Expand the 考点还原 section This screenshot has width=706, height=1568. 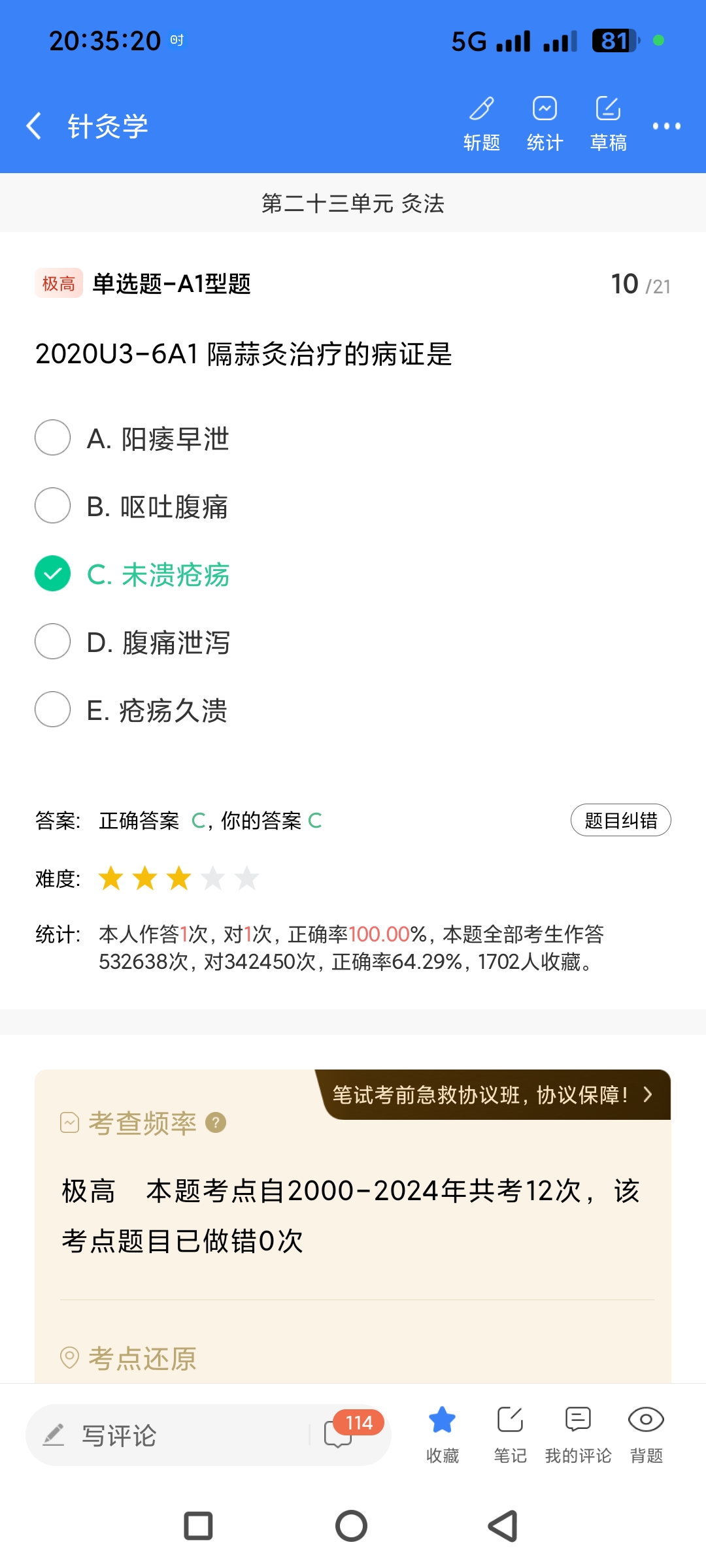pyautogui.click(x=142, y=1358)
